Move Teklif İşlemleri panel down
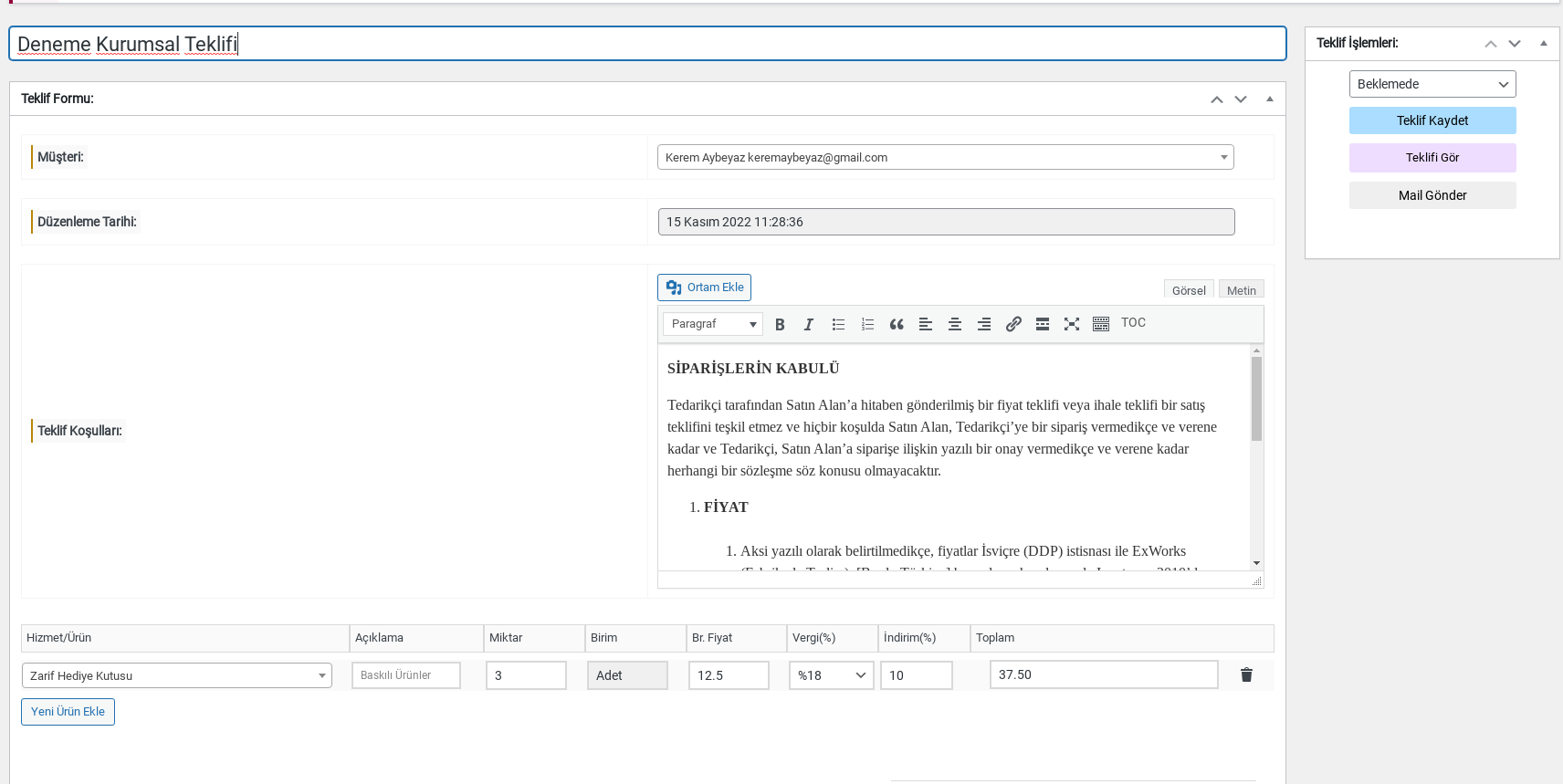The image size is (1563, 784). (1515, 44)
